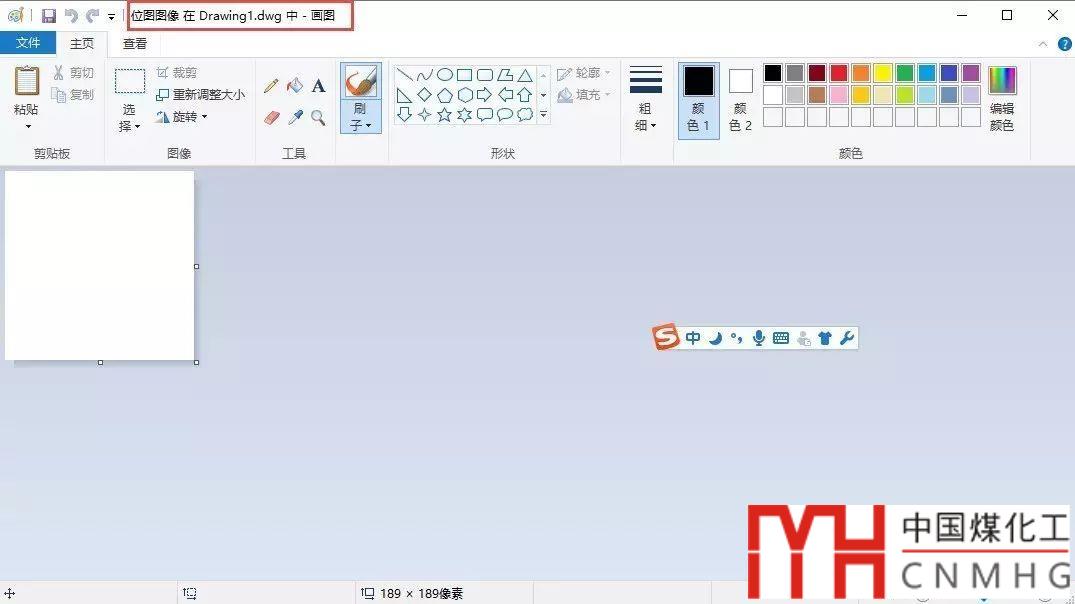Toggle punctuation mode on Sogou bar
This screenshot has height=604, width=1075.
click(x=736, y=338)
